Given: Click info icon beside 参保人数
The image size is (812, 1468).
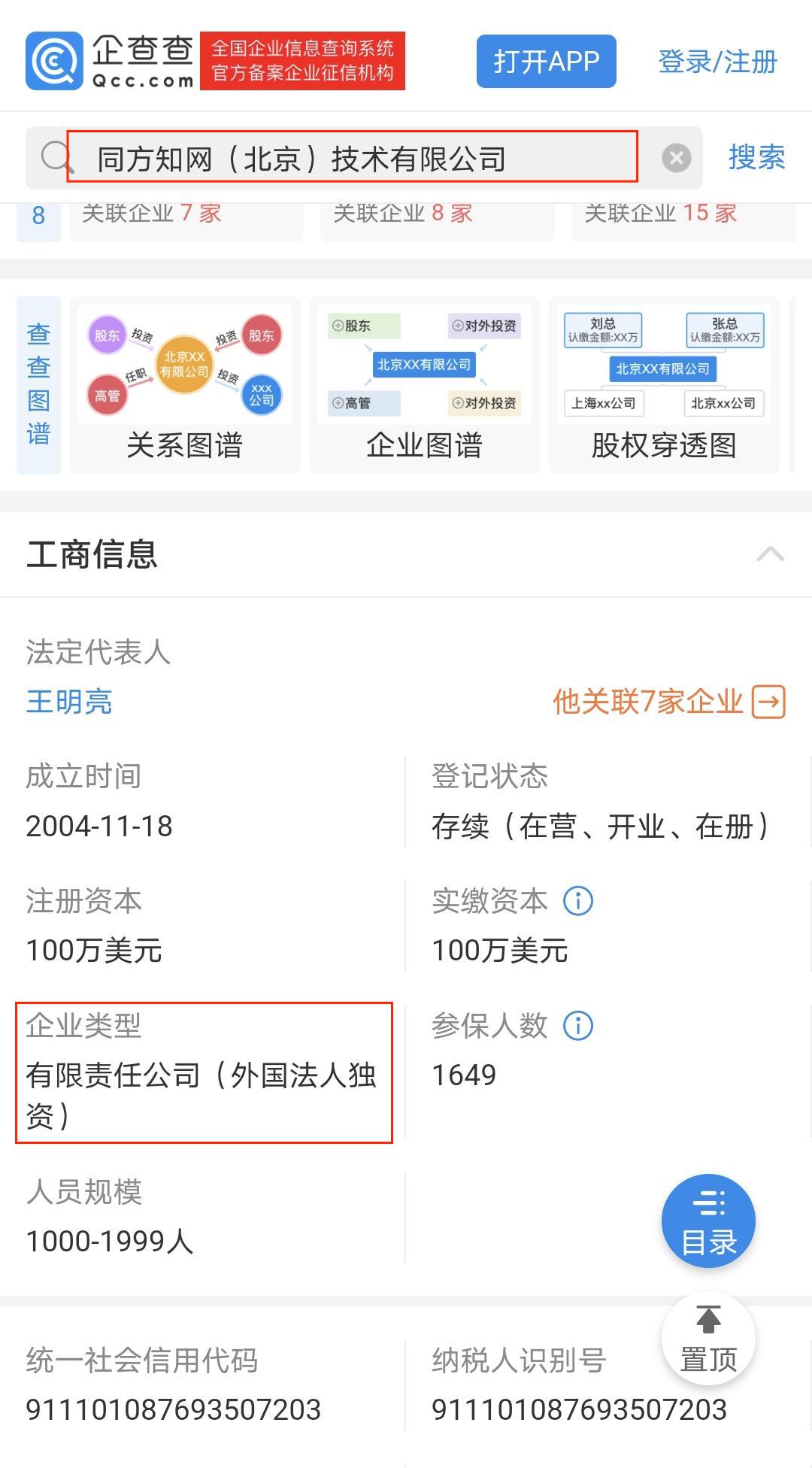Looking at the screenshot, I should pos(578,1026).
